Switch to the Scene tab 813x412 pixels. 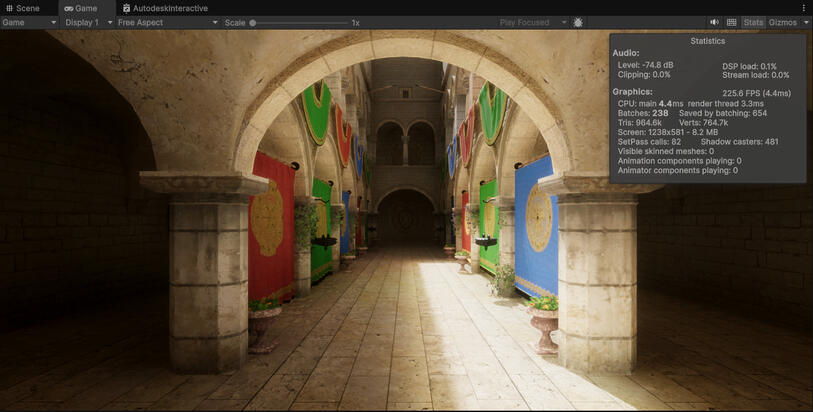pos(27,8)
